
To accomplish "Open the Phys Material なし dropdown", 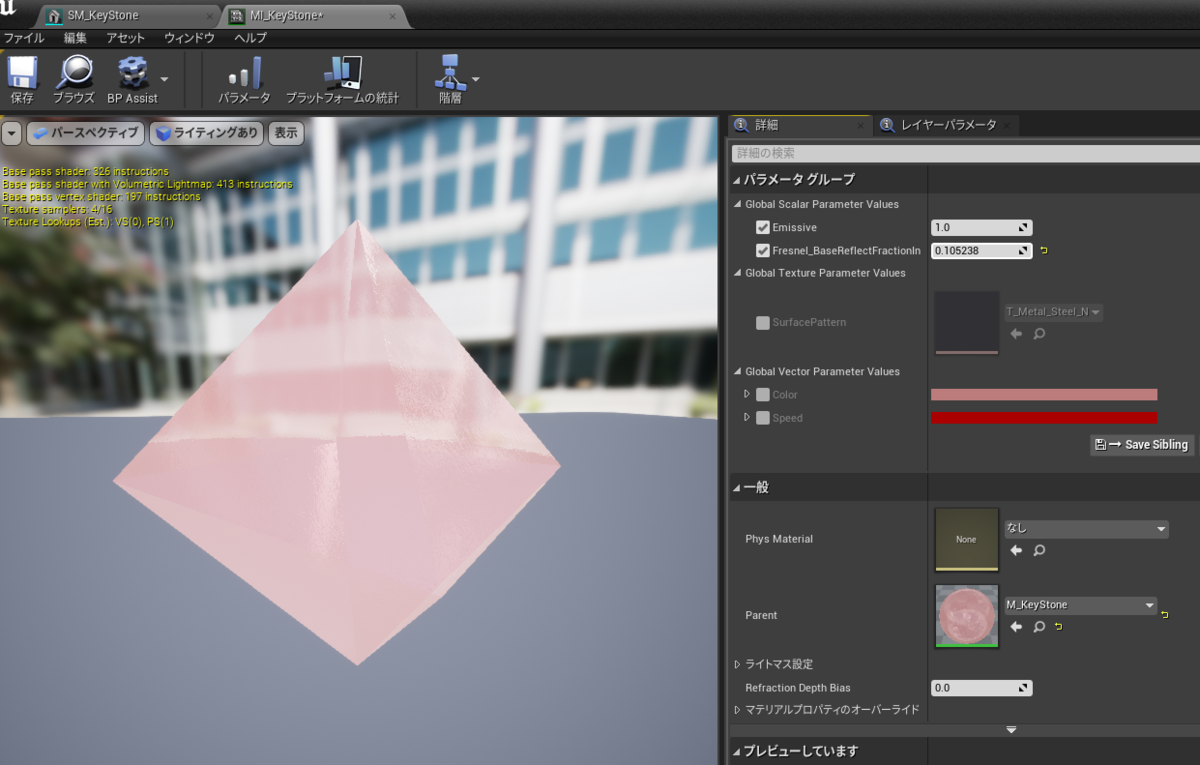I will pos(1086,529).
